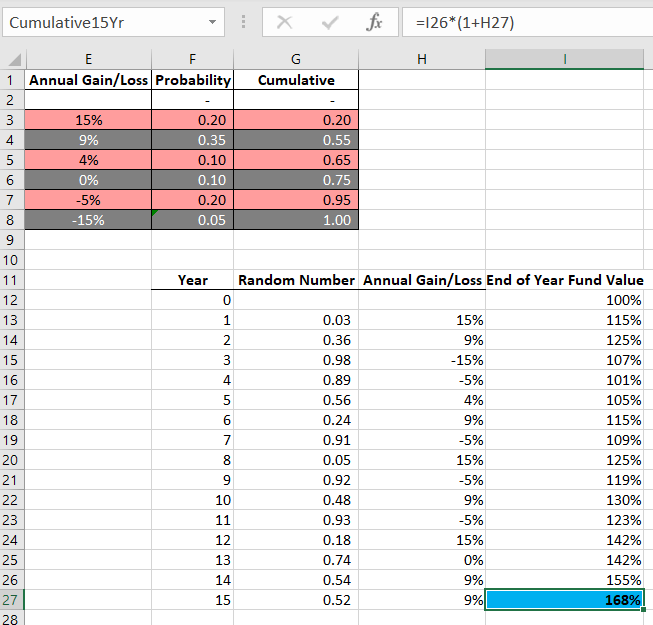Screen dimensions: 653x625
Task: Click the formula bar text =I26*(1+H27)
Action: [x=460, y=22]
